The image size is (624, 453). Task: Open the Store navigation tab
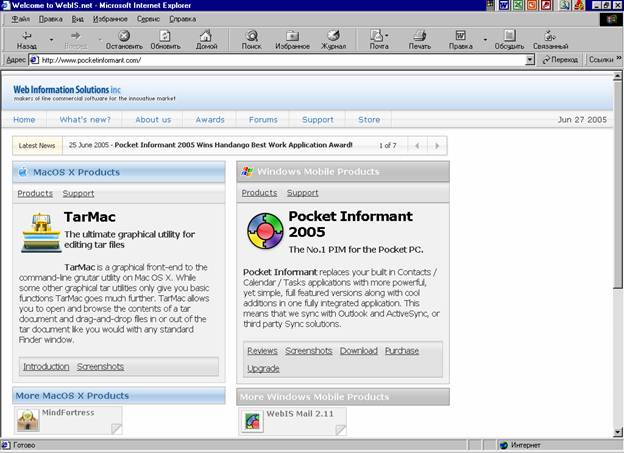(x=369, y=120)
